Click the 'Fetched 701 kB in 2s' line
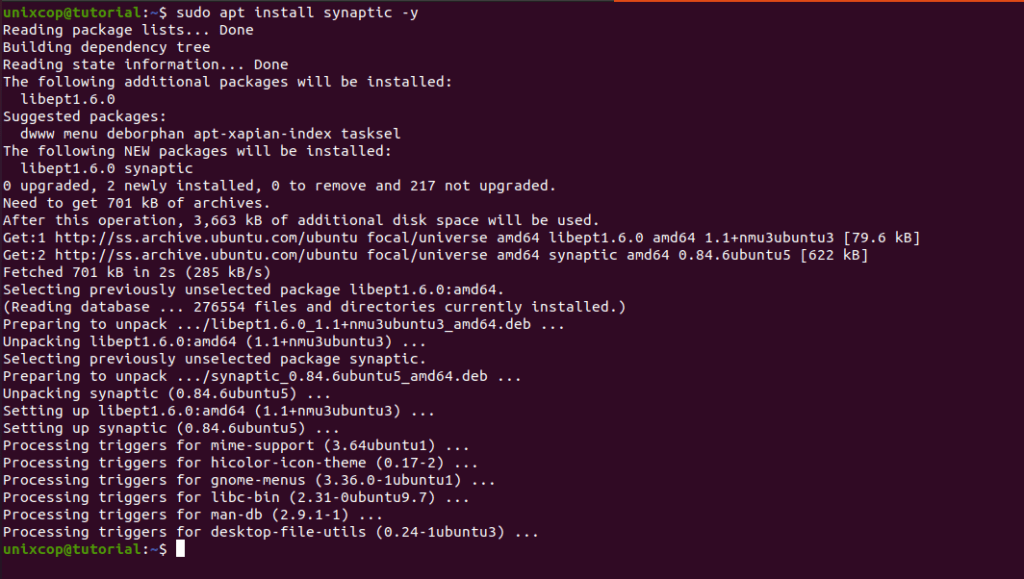 (136, 272)
